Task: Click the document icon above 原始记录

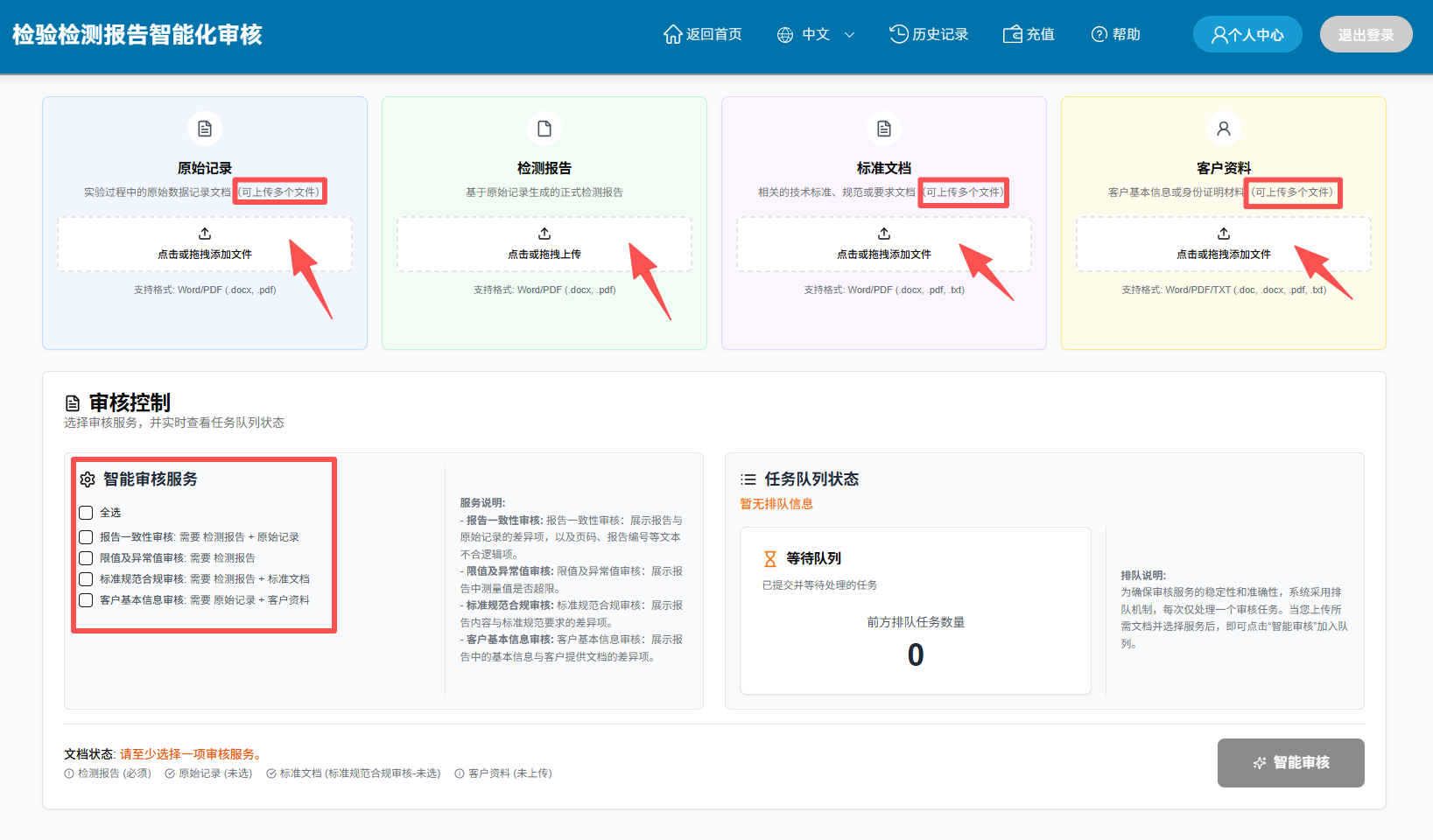Action: [205, 129]
